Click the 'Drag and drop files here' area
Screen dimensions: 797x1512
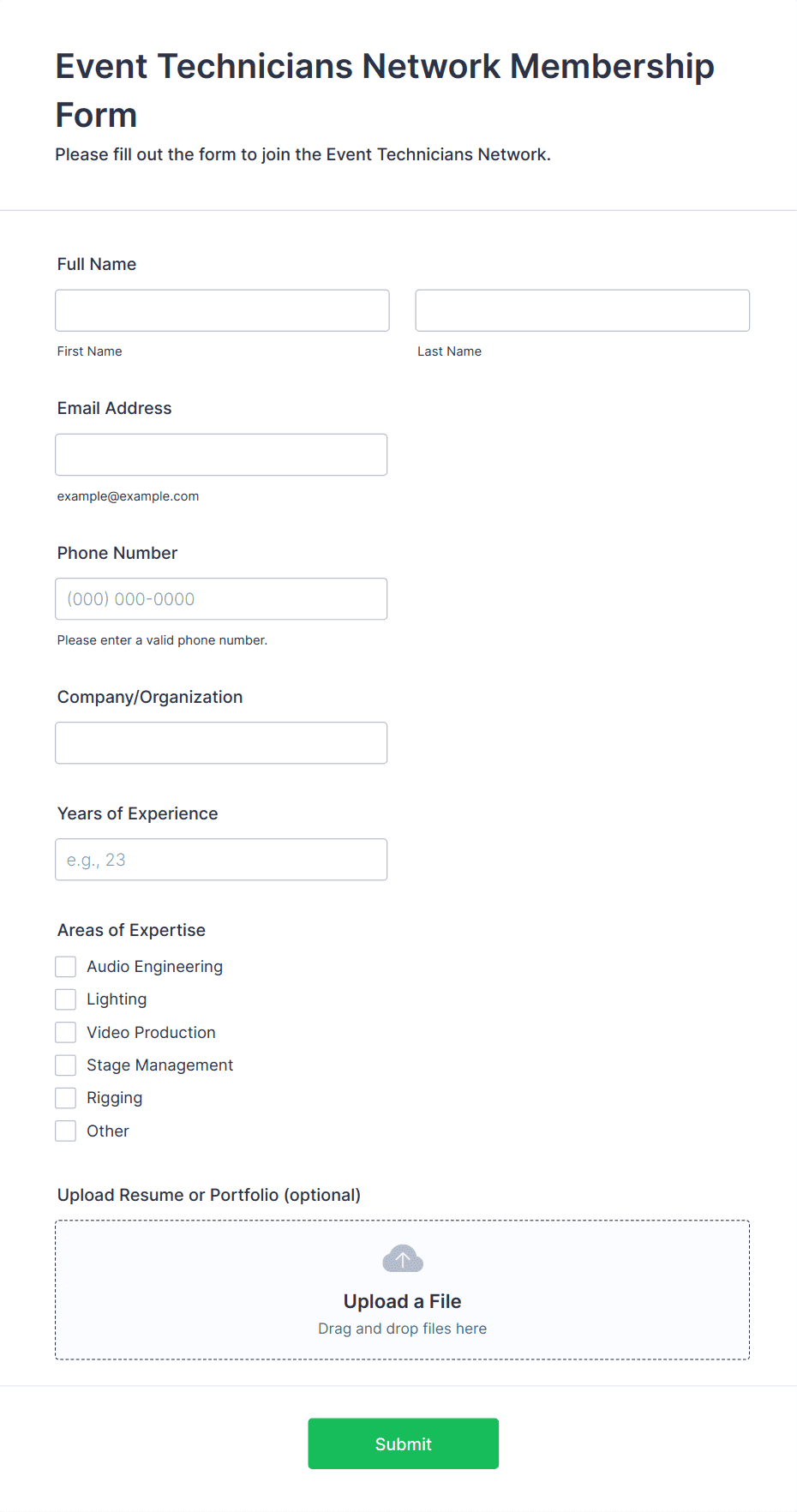point(403,1329)
